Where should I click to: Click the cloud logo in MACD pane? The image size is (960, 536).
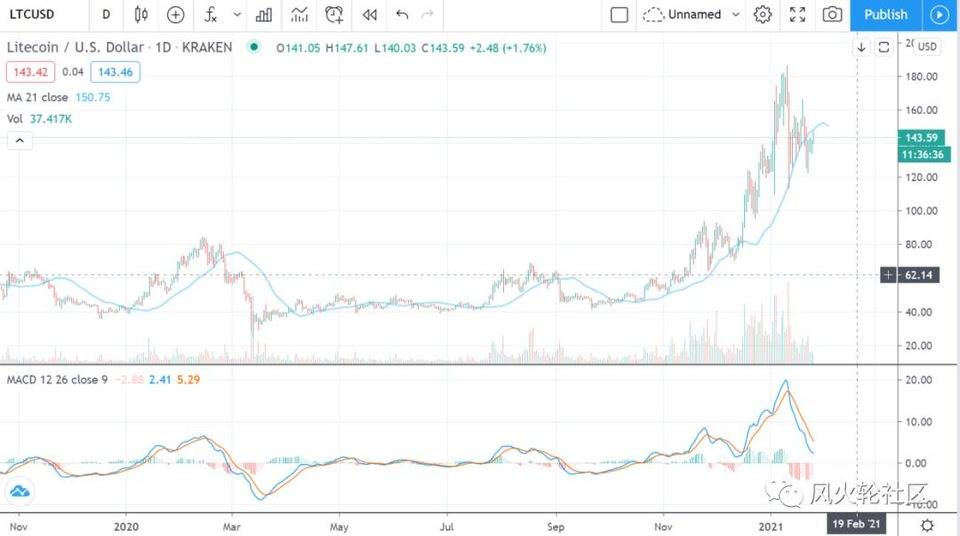pyautogui.click(x=20, y=491)
